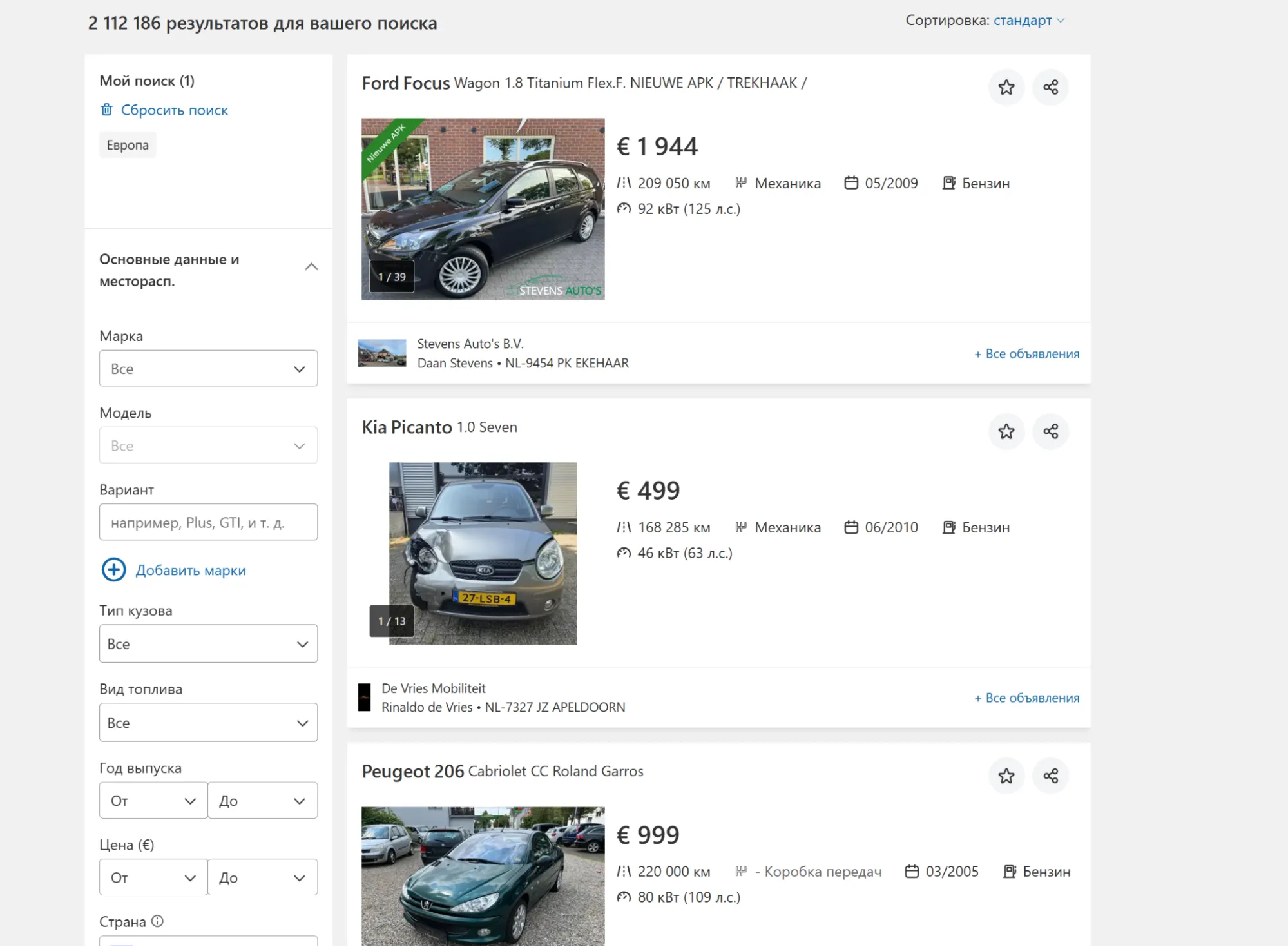
Task: Open the Цена От dropdown
Action: [x=153, y=877]
